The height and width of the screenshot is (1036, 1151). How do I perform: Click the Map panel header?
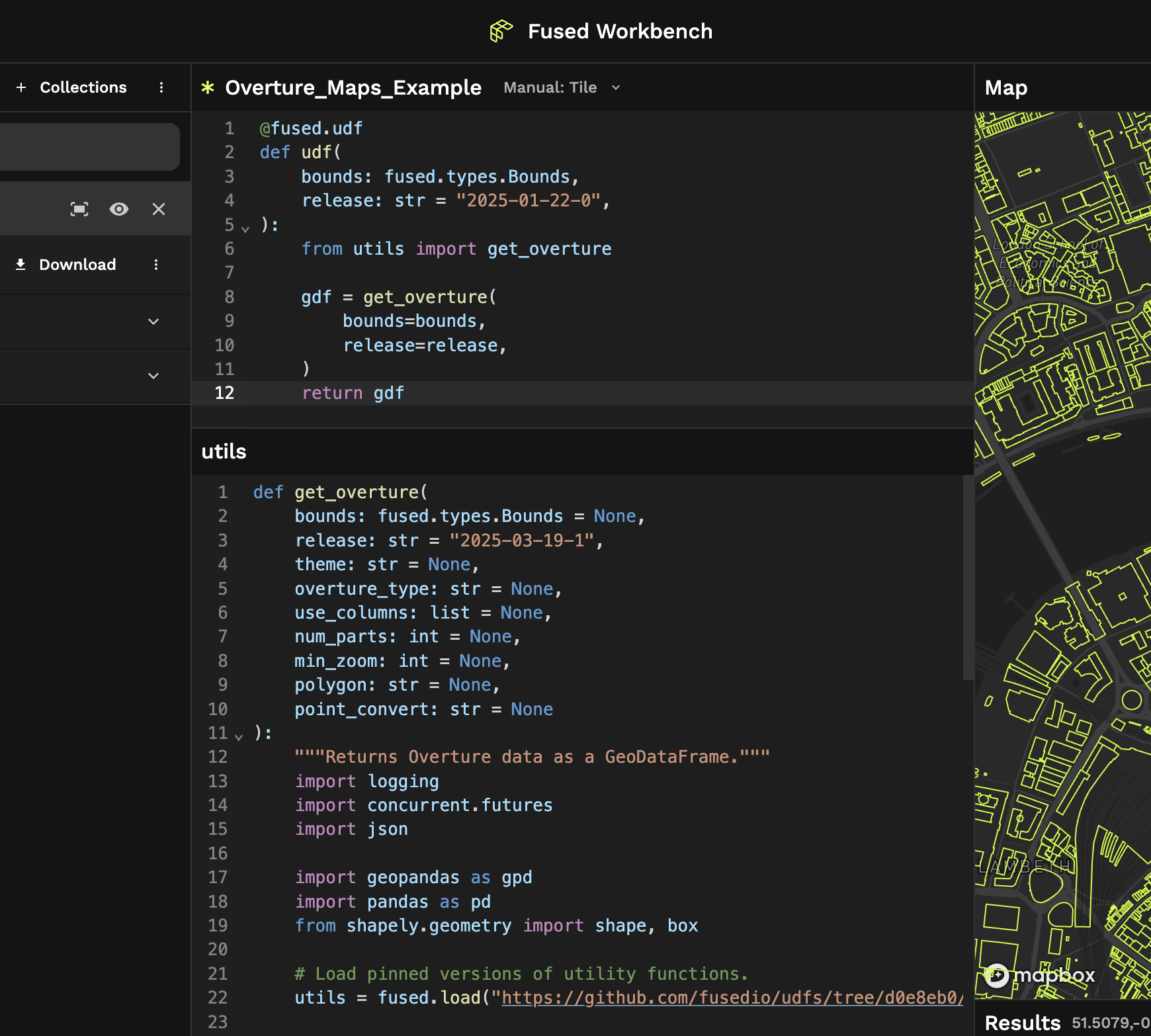tap(1006, 87)
